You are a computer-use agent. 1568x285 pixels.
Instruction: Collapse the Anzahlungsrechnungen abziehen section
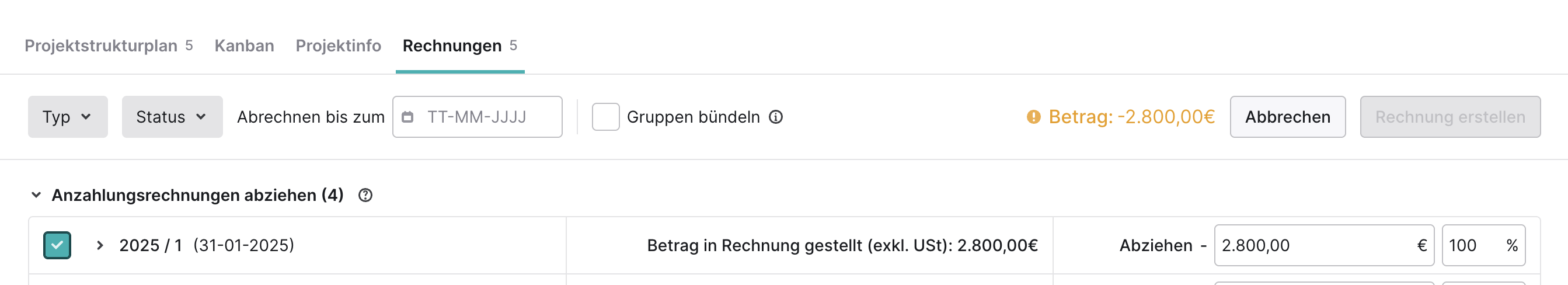pyautogui.click(x=37, y=196)
